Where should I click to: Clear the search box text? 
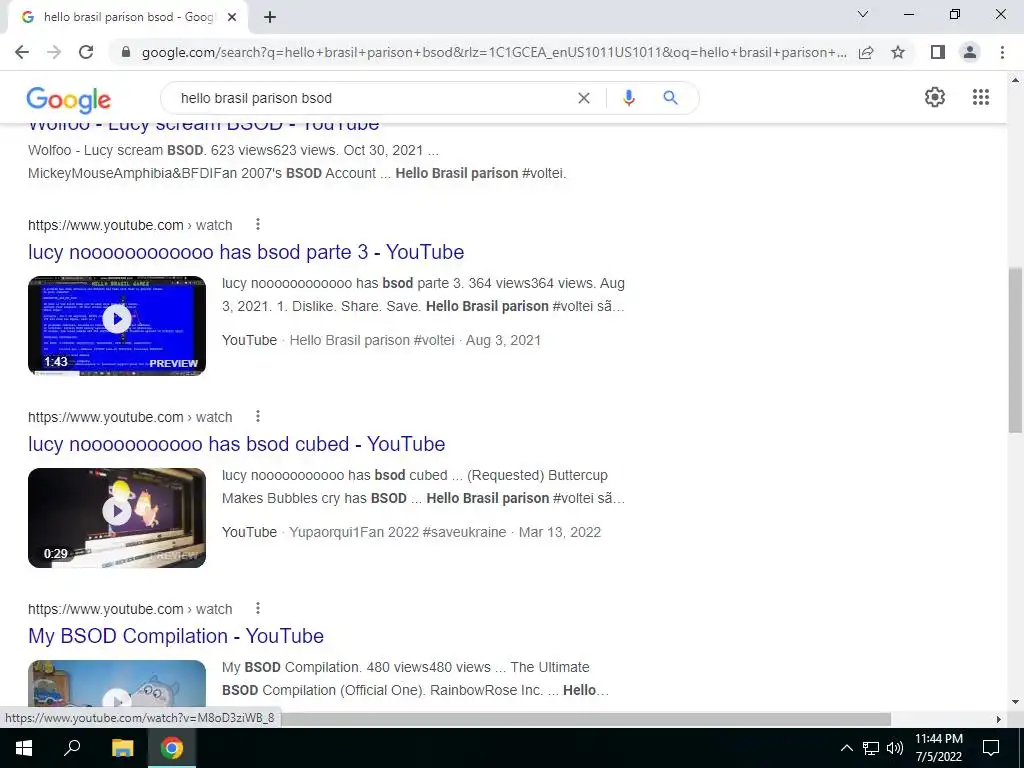coord(584,98)
